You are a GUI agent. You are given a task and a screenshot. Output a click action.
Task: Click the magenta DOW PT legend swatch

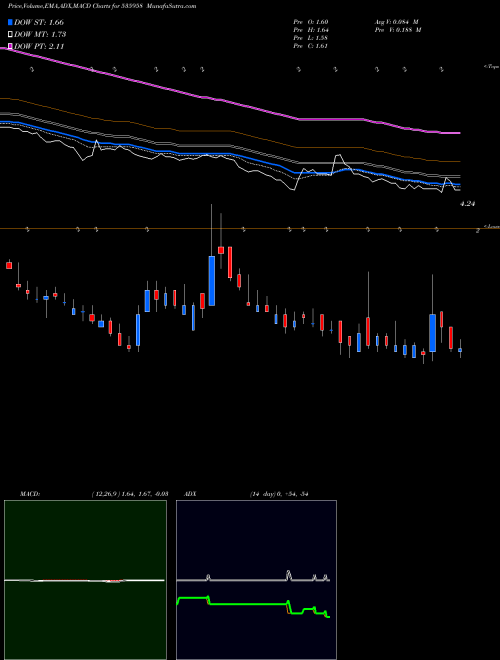10,46
